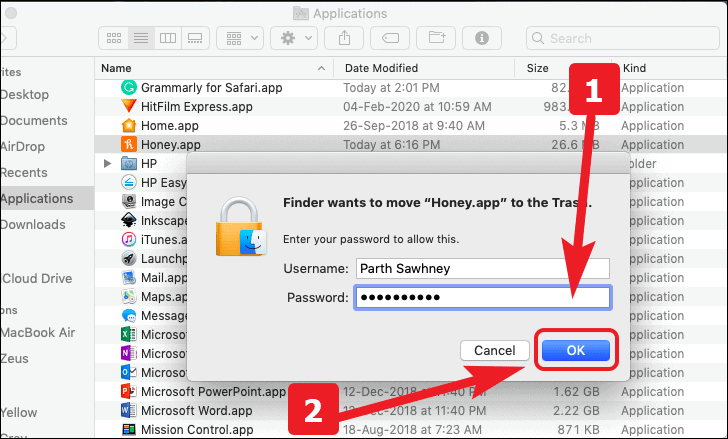Sort by the Name column header
The image size is (728, 439).
click(x=214, y=68)
